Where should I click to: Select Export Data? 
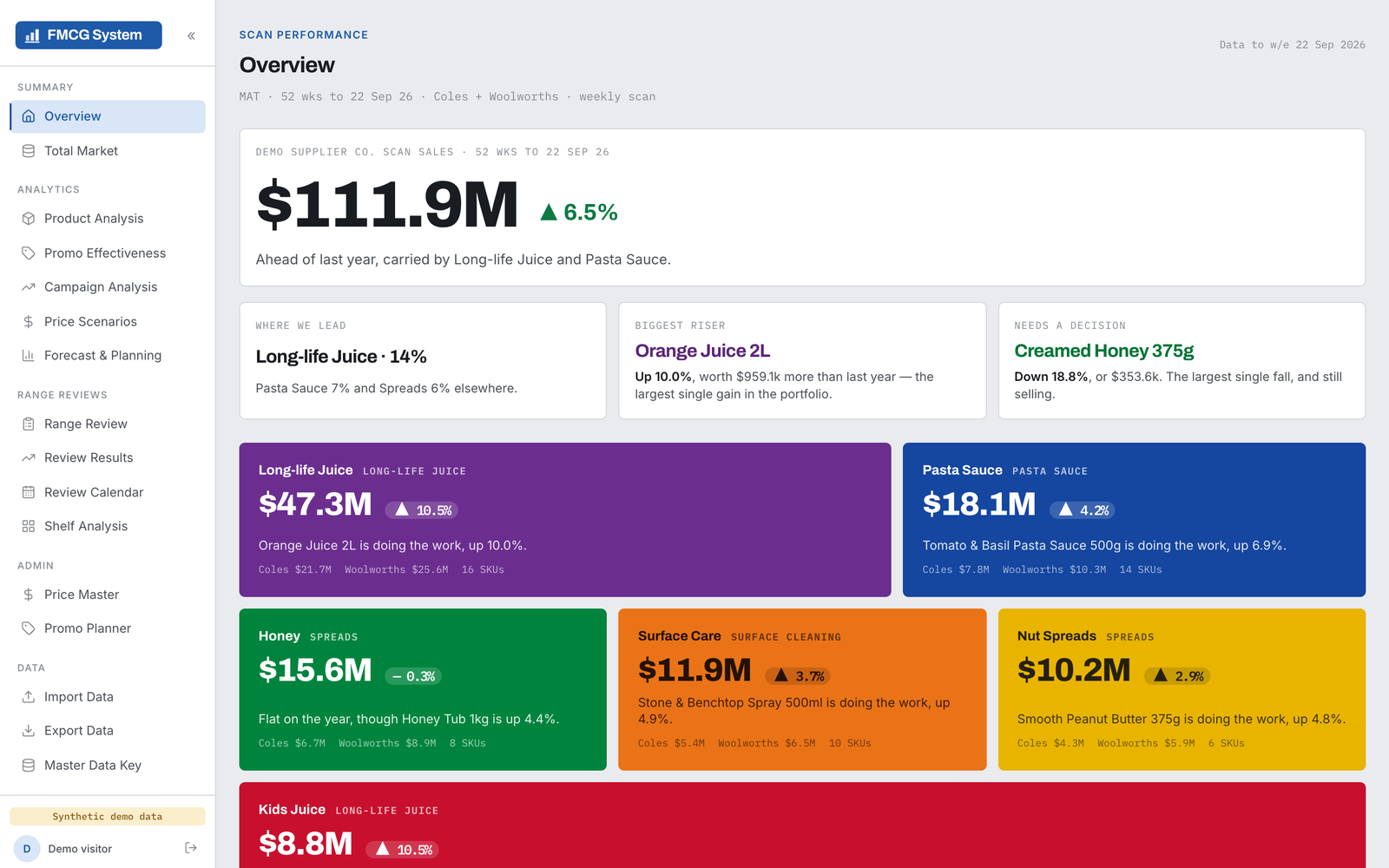(x=108, y=731)
